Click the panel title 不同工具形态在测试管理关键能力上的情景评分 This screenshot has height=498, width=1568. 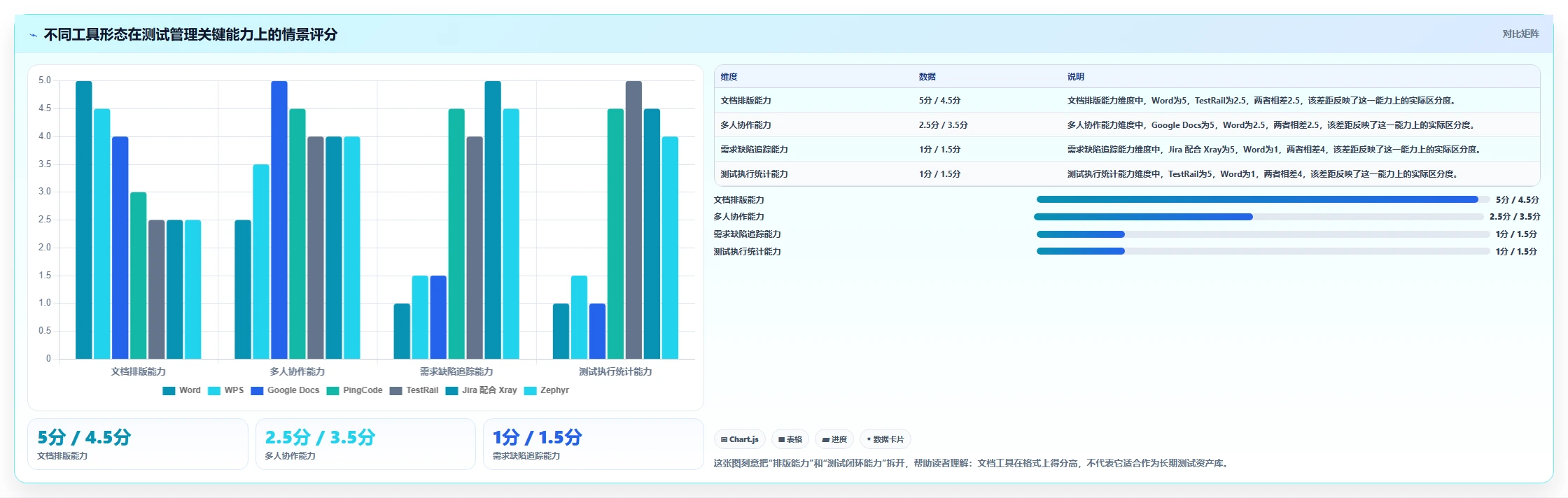point(190,34)
